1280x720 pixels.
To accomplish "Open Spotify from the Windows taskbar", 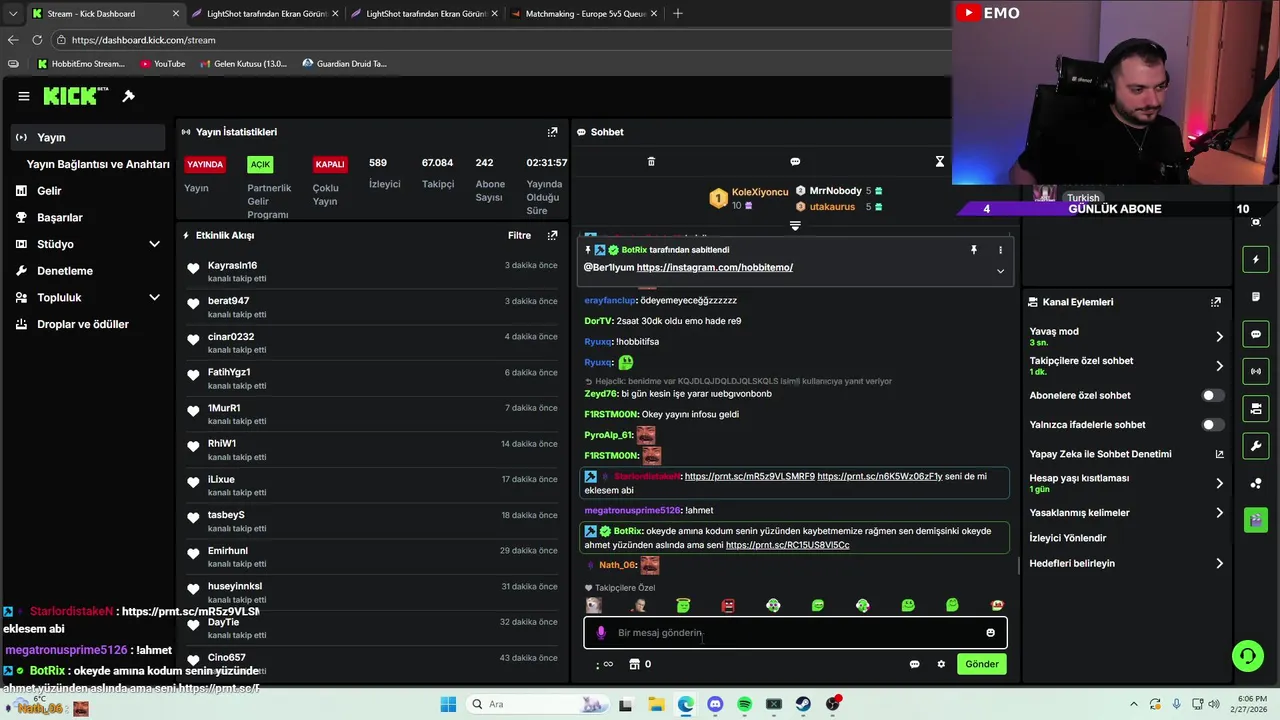I will tap(744, 704).
